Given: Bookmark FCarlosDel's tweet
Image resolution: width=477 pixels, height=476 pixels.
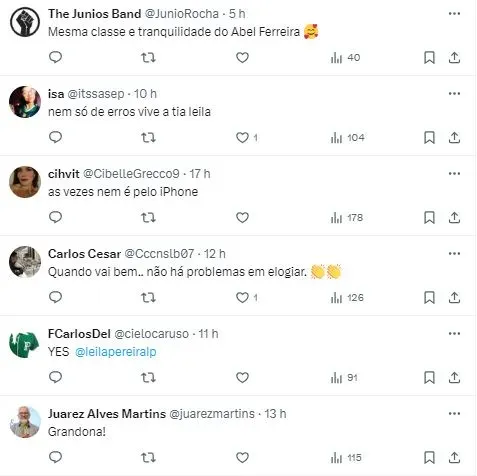Looking at the screenshot, I should click(429, 377).
